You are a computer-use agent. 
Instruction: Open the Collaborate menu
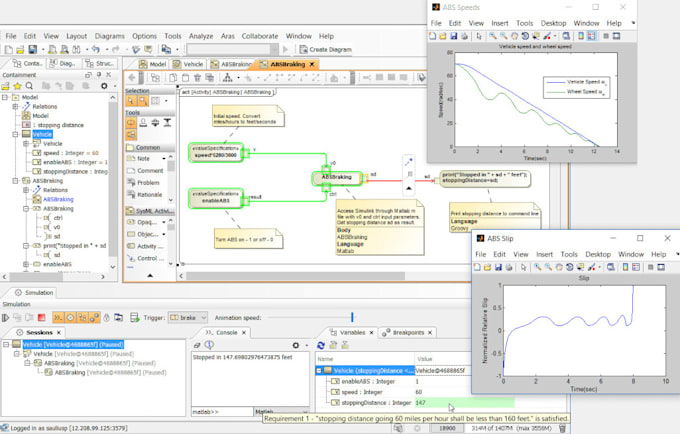(260, 36)
